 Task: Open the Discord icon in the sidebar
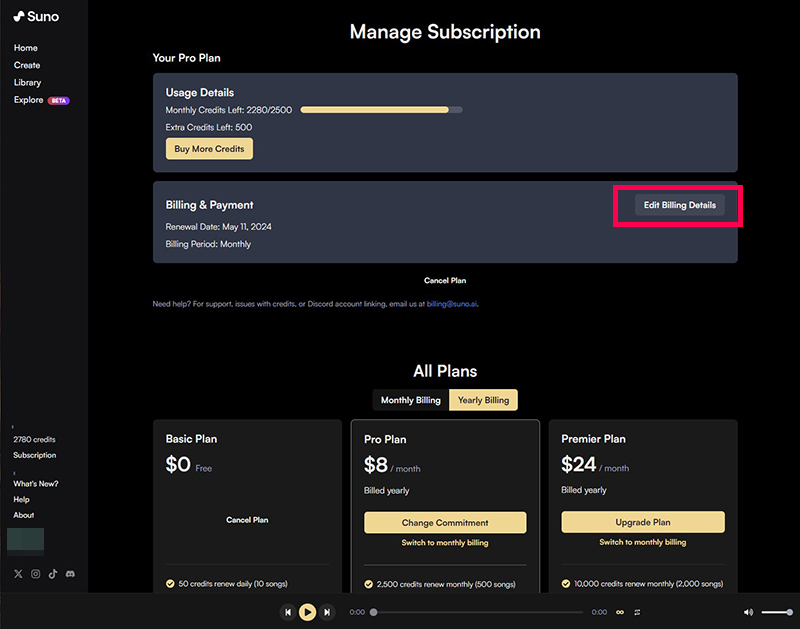click(x=70, y=574)
